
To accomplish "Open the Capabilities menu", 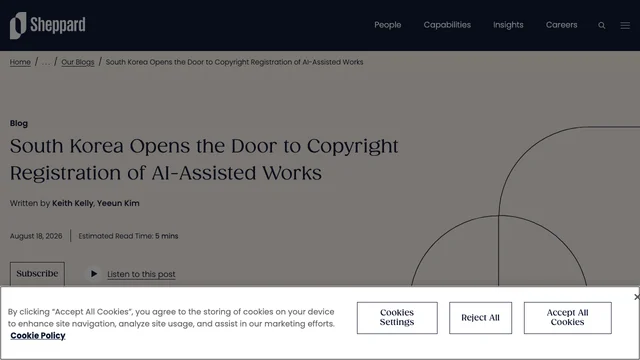I will pyautogui.click(x=447, y=25).
